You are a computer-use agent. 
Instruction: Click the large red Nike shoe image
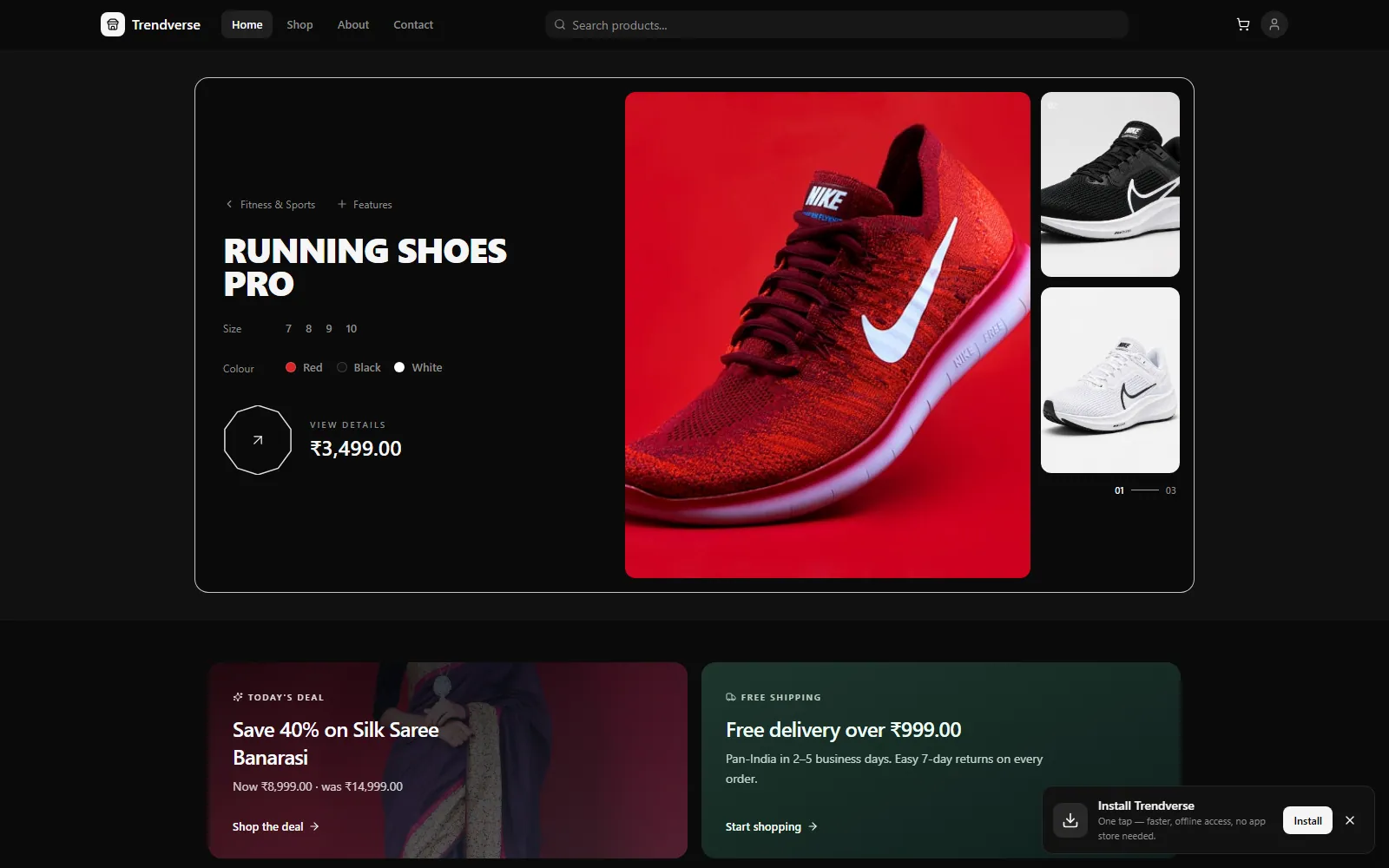click(x=827, y=335)
